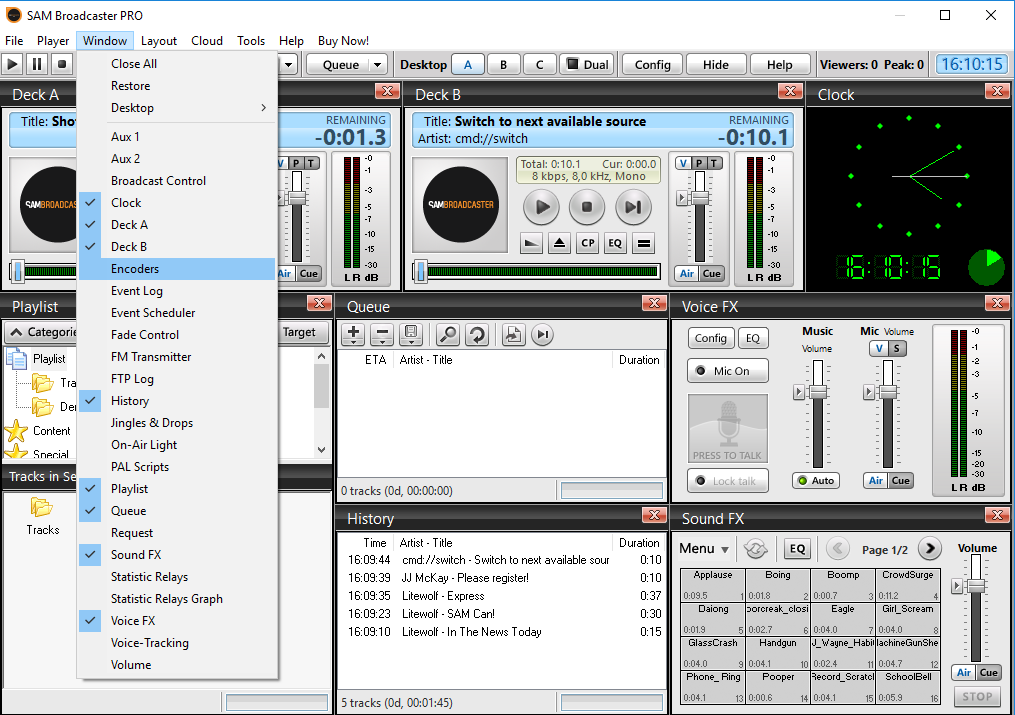Image resolution: width=1015 pixels, height=715 pixels.
Task: Open desktop Config settings
Action: 651,62
